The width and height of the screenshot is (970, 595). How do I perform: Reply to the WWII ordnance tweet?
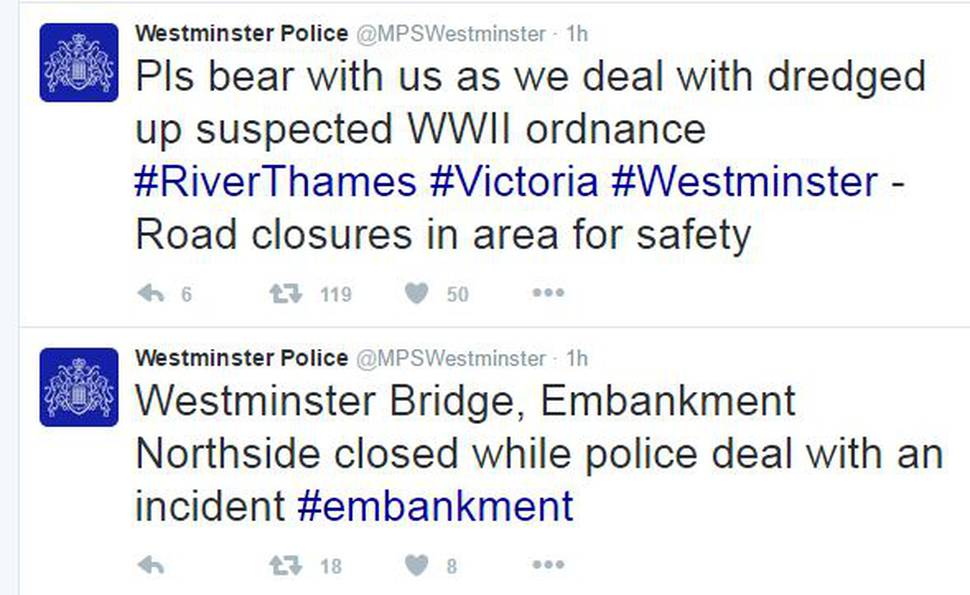(150, 293)
